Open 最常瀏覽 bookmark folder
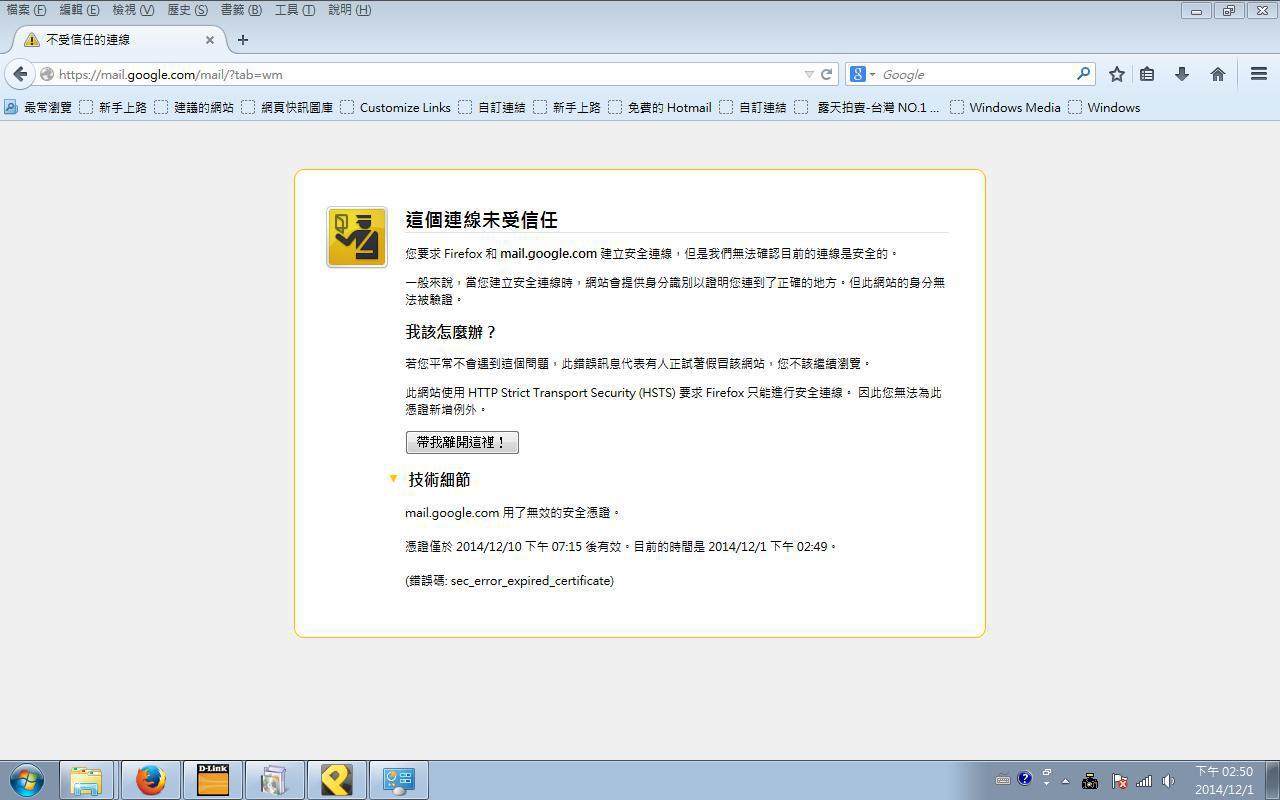1280x800 pixels. coord(38,107)
